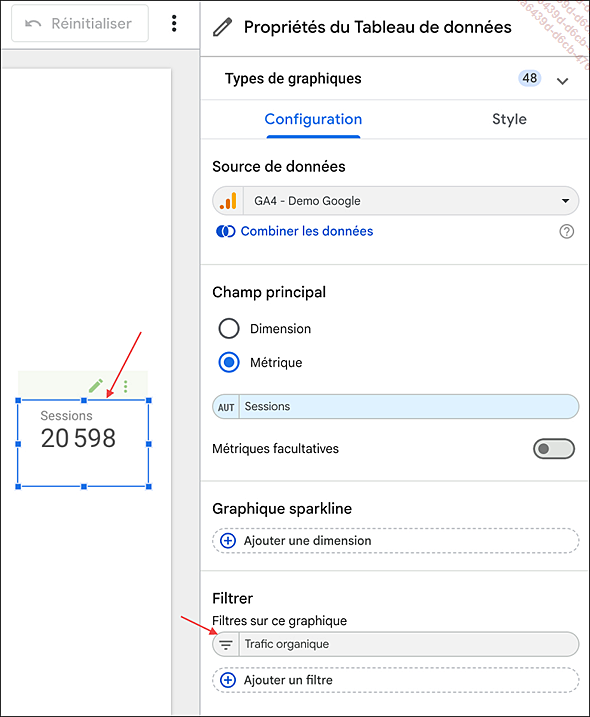Click the green edit pencil above the Sessions scorecard
The height and width of the screenshot is (717, 590).
pyautogui.click(x=96, y=386)
